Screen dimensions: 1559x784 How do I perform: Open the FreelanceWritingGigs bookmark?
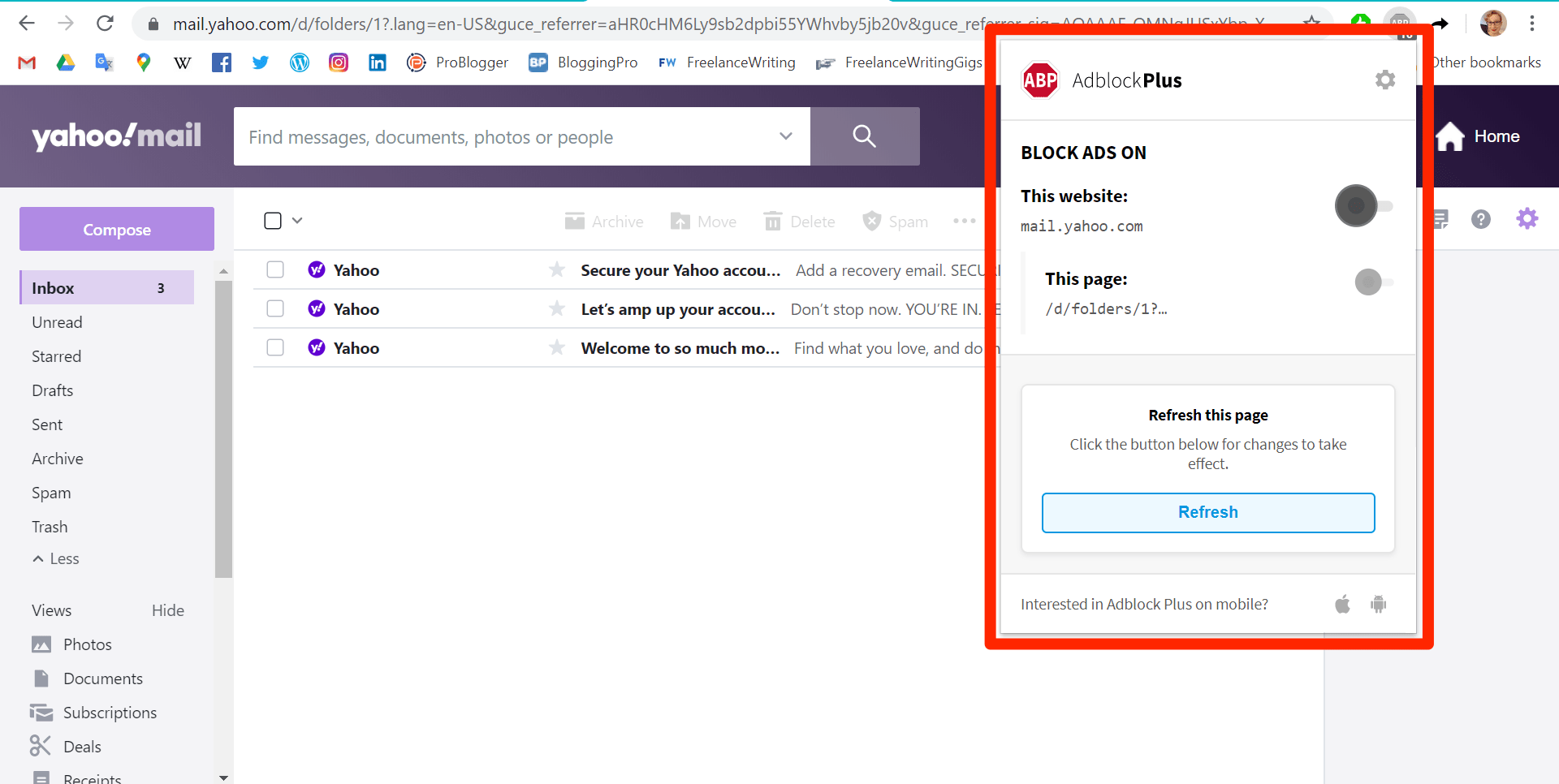point(900,62)
